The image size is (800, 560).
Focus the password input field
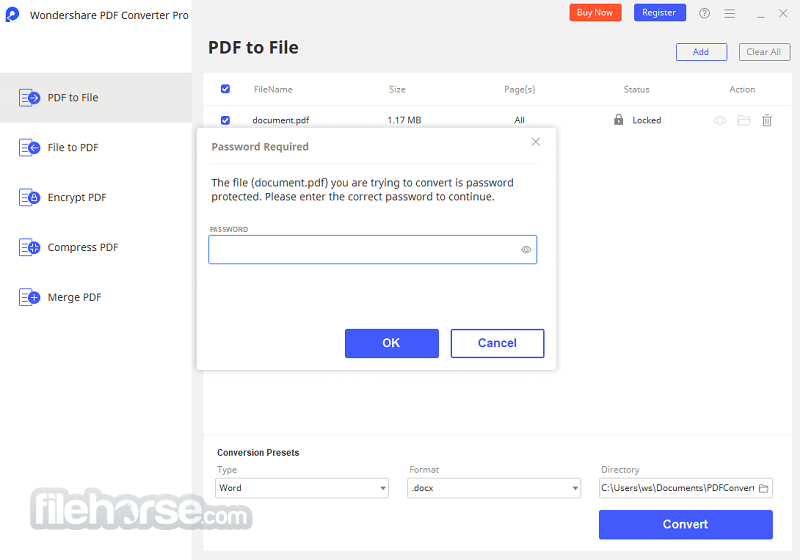coord(372,249)
